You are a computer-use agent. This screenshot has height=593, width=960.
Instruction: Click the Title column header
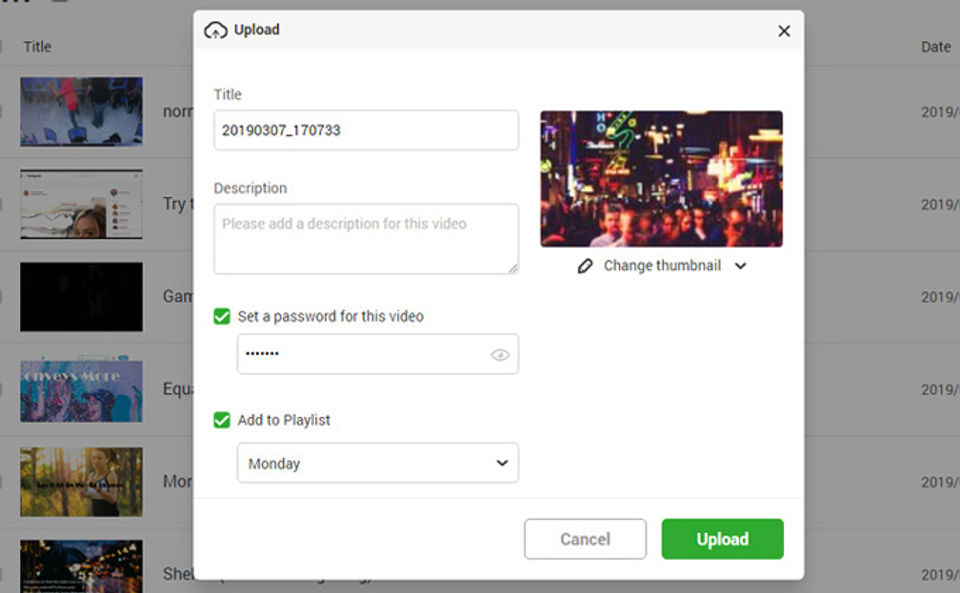[37, 47]
